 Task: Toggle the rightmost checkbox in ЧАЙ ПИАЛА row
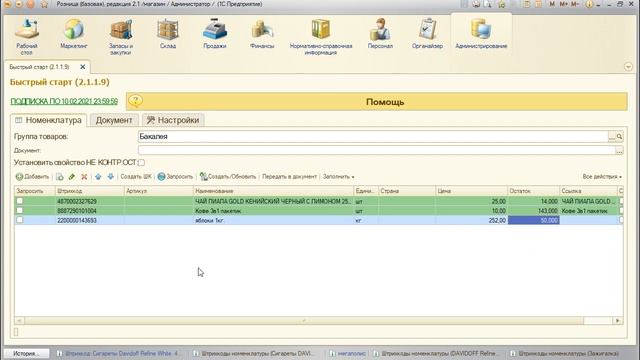(x=621, y=201)
